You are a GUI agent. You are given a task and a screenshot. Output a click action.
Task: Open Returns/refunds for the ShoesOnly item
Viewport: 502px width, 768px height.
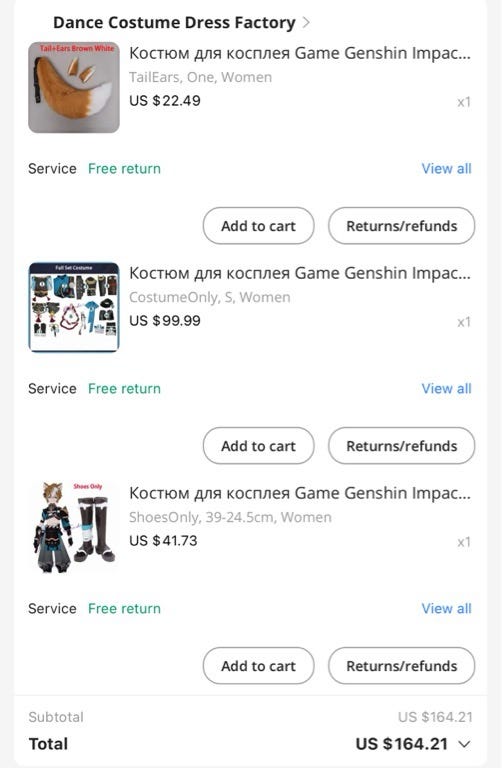point(402,666)
